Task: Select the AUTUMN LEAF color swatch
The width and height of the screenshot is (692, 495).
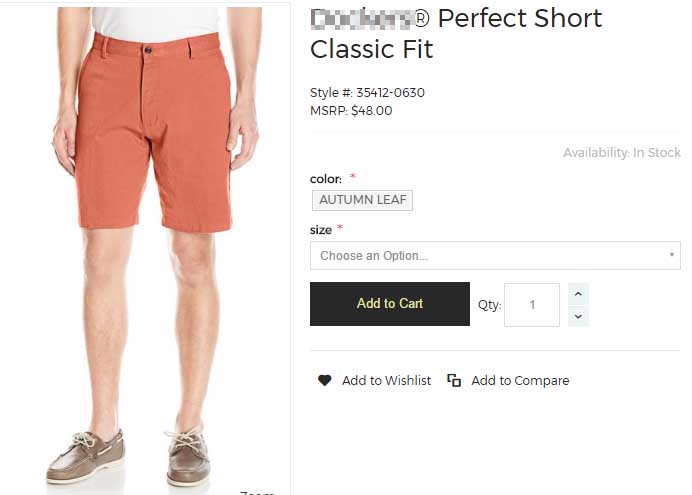Action: pos(362,200)
